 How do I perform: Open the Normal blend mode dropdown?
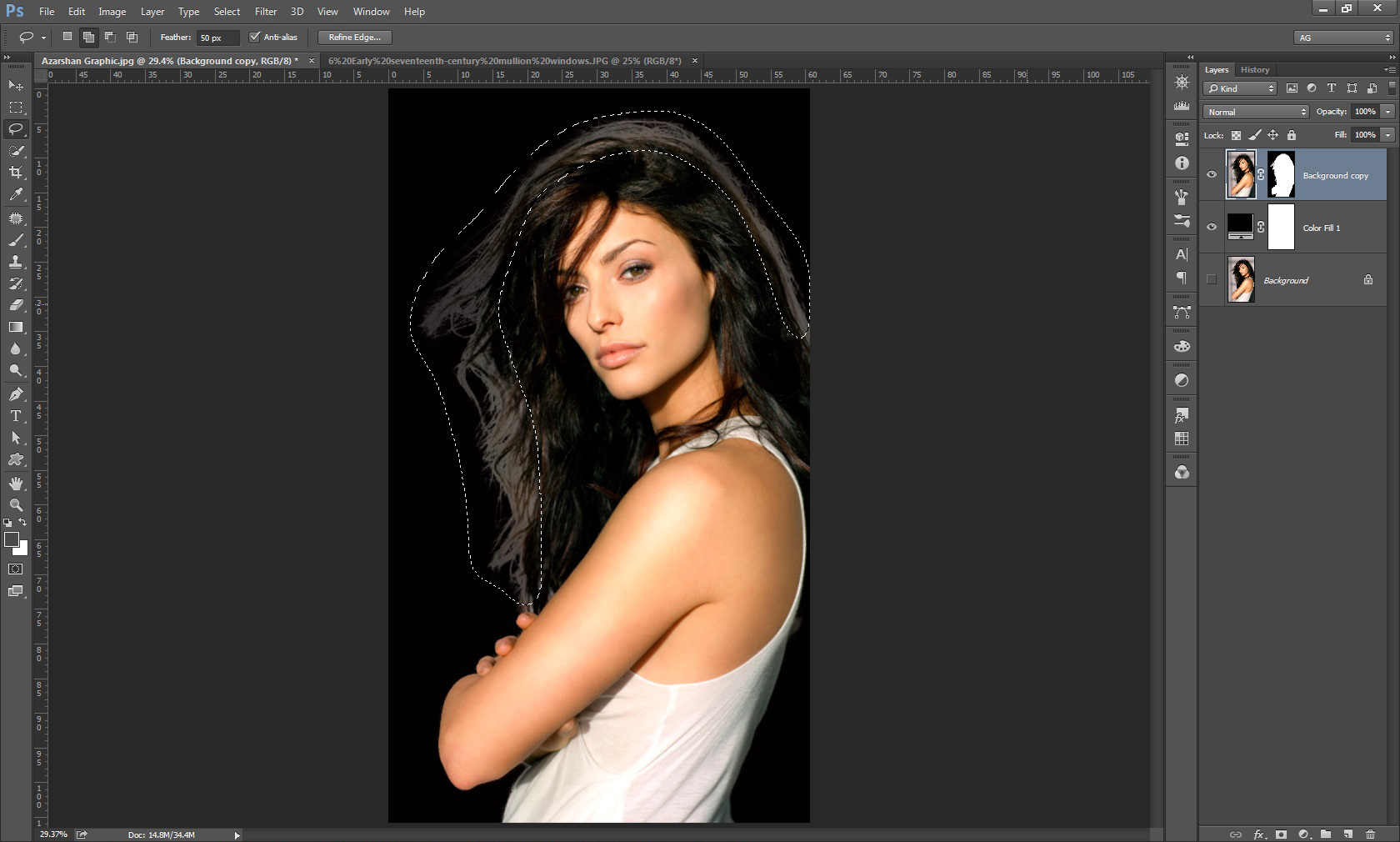tap(1256, 112)
